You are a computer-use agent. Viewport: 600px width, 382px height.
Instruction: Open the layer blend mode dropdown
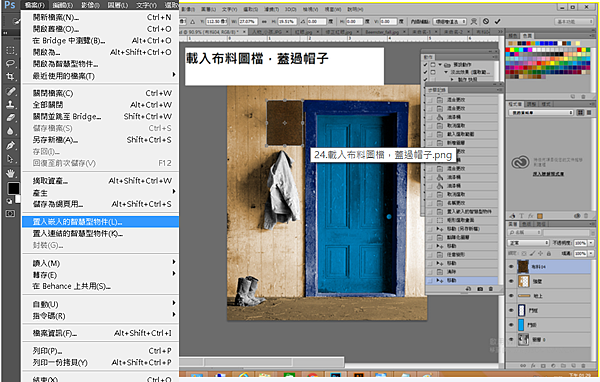[x=528, y=243]
